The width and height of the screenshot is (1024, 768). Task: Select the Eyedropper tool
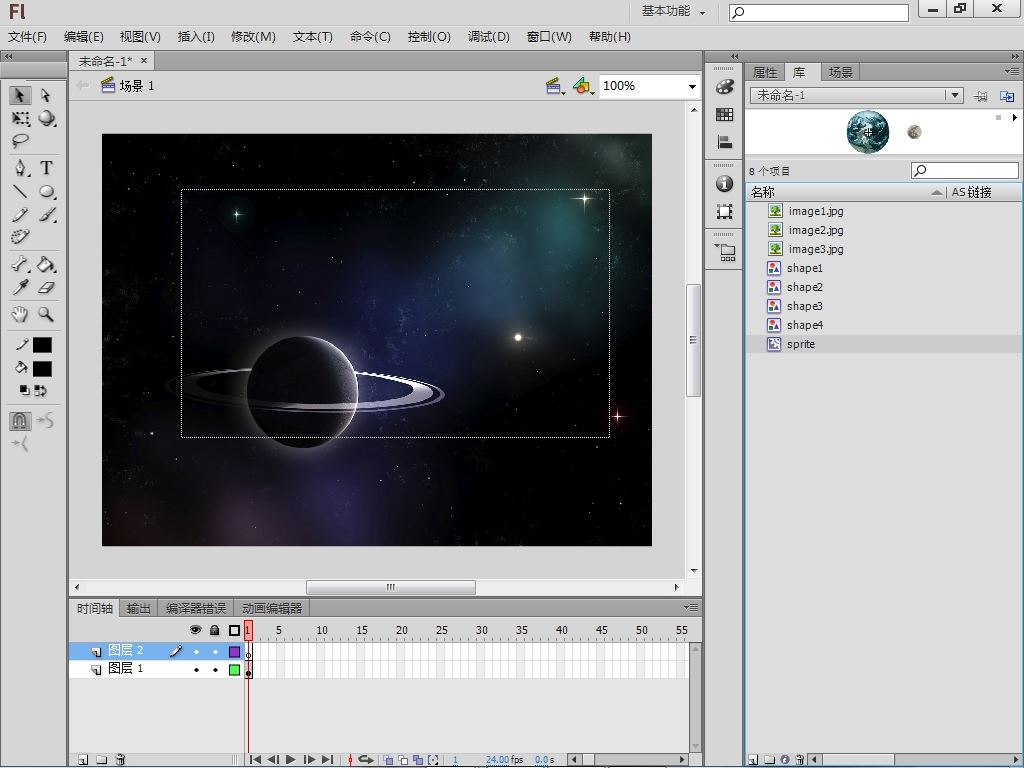pos(20,287)
